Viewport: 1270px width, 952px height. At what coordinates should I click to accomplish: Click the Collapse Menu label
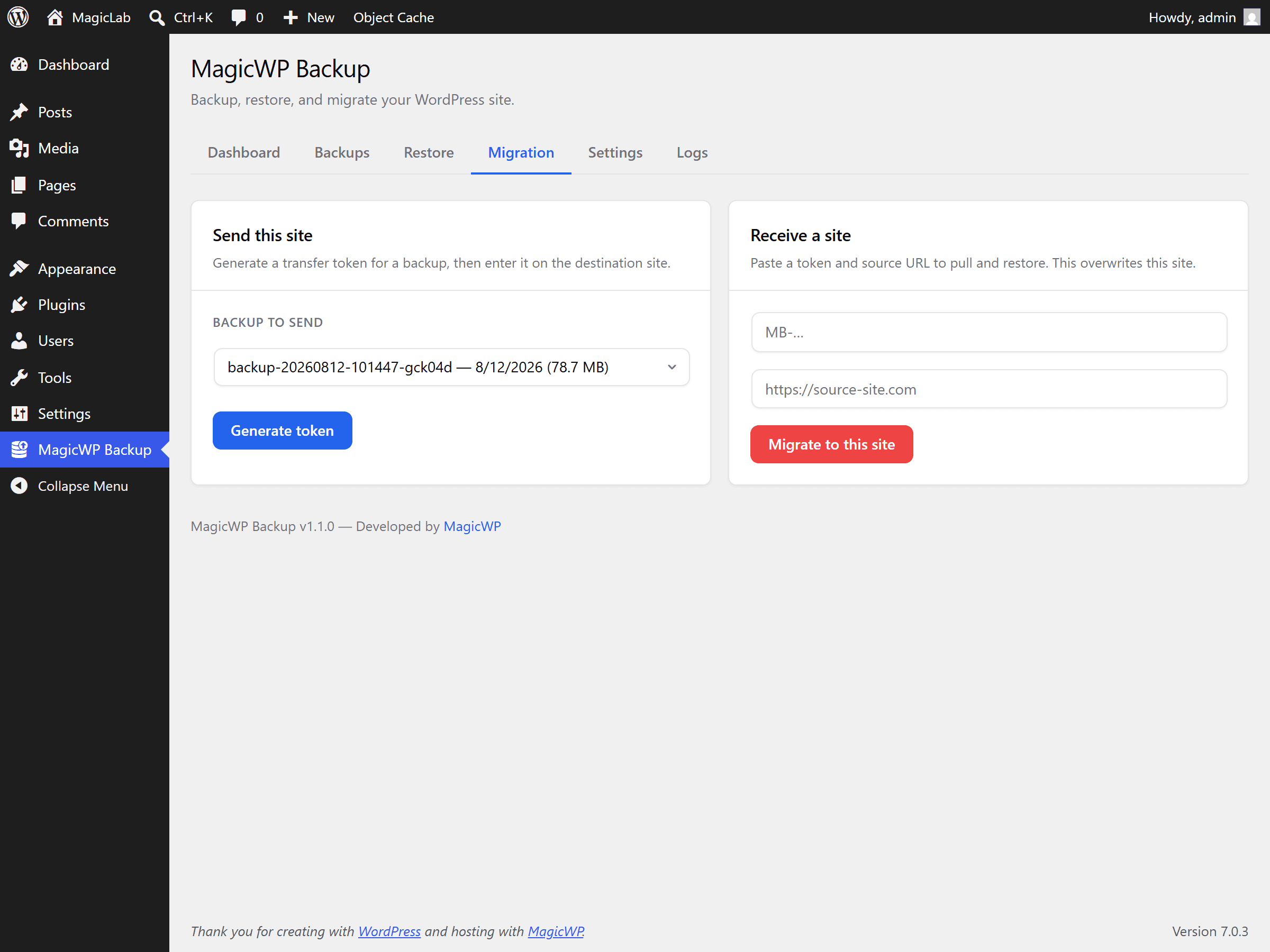[83, 486]
